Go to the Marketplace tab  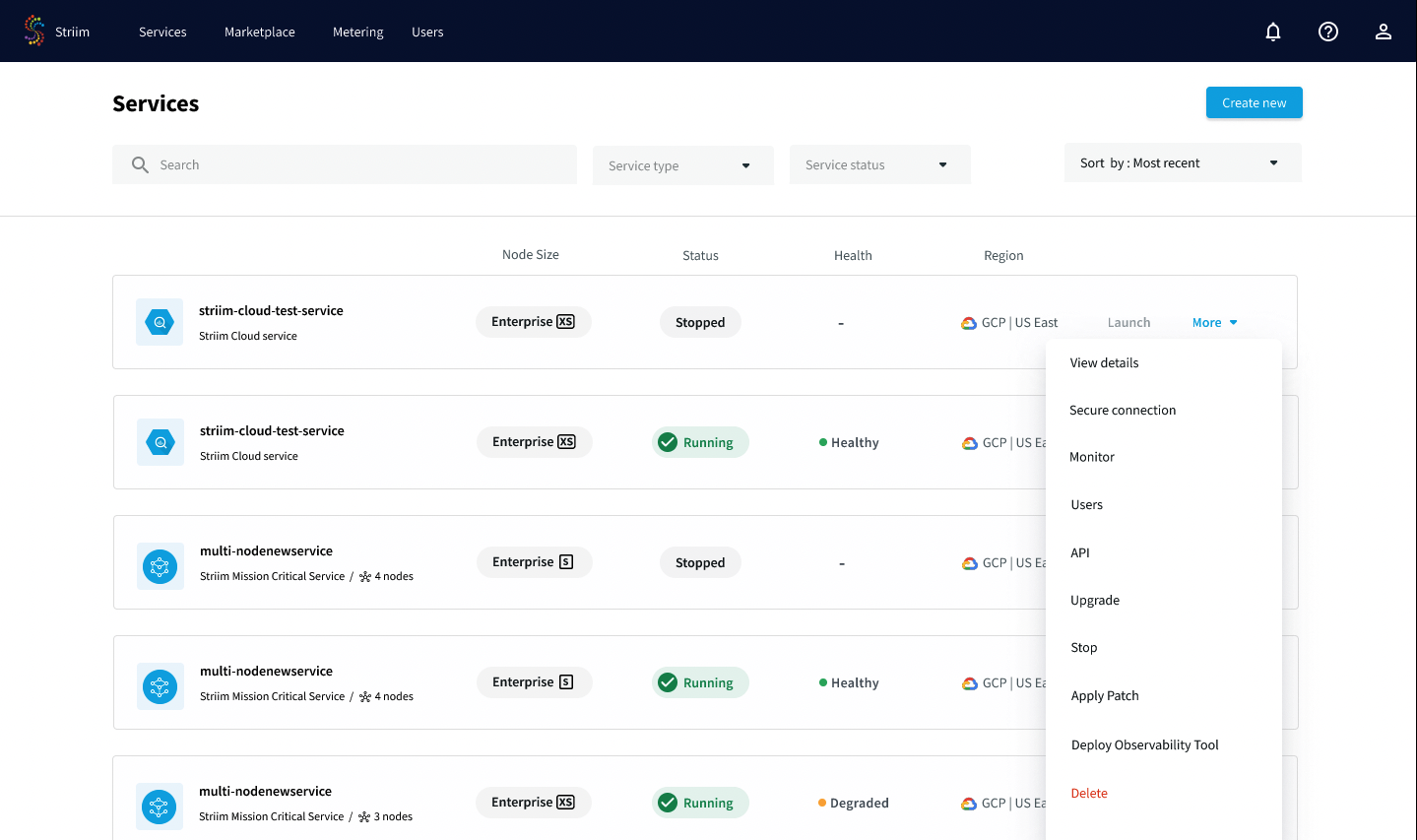pos(260,32)
